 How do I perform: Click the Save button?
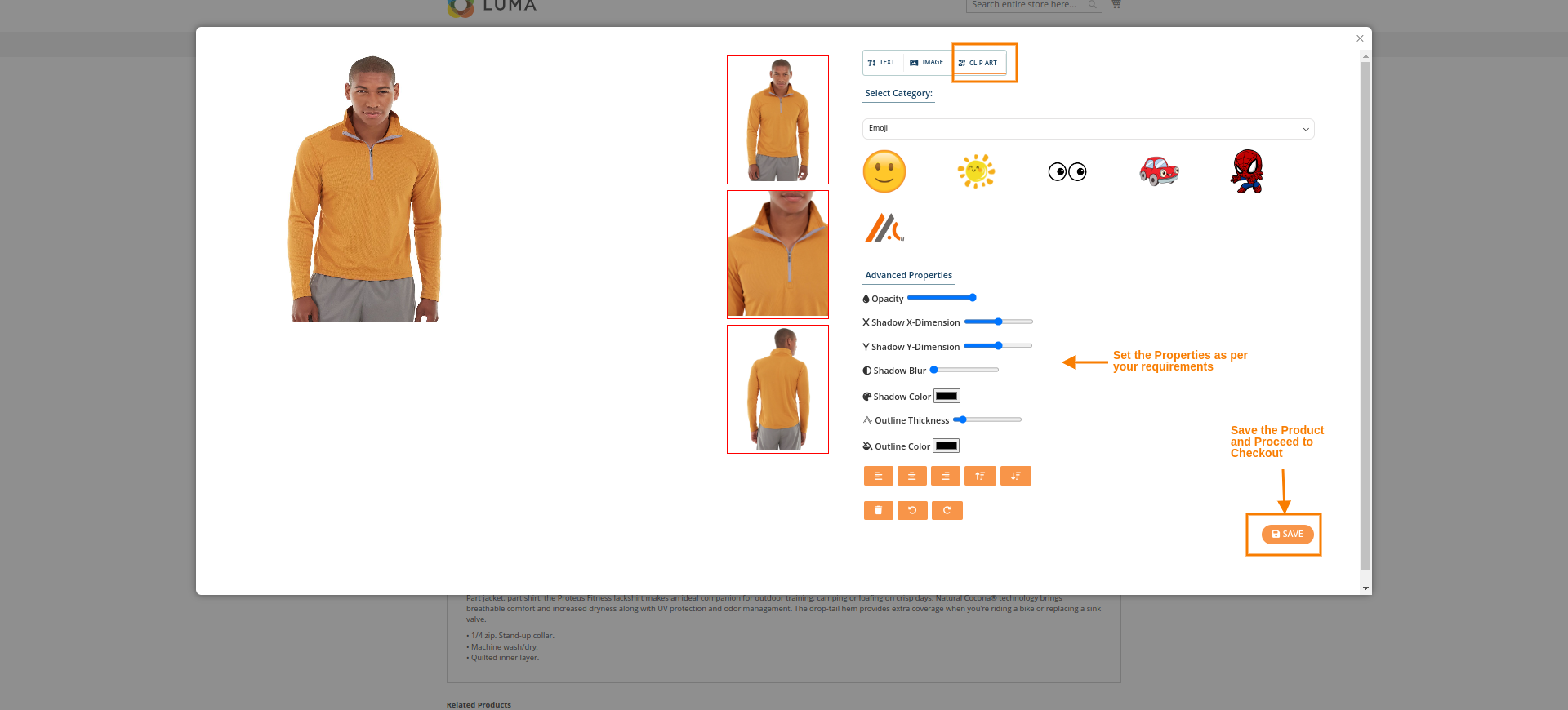point(1287,535)
